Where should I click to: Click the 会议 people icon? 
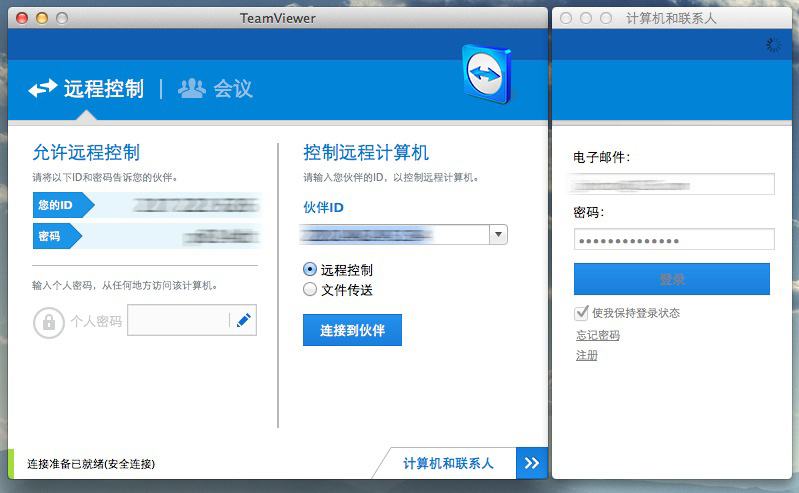(x=192, y=88)
